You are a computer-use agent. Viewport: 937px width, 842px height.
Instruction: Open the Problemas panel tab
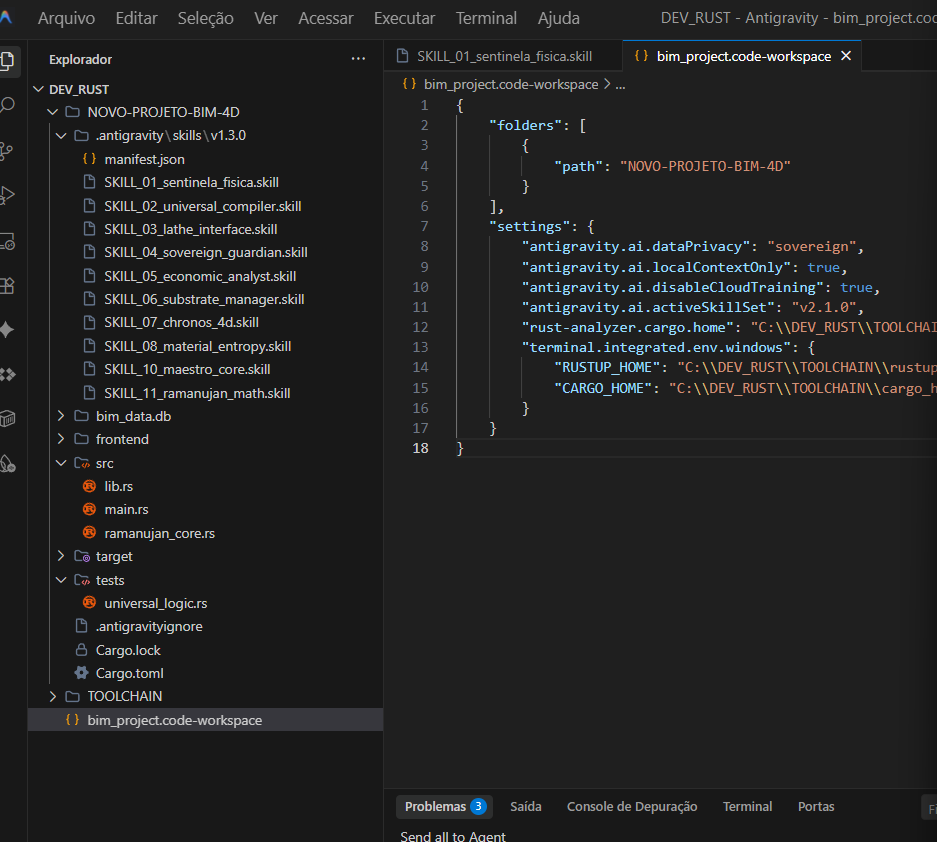pyautogui.click(x=435, y=806)
